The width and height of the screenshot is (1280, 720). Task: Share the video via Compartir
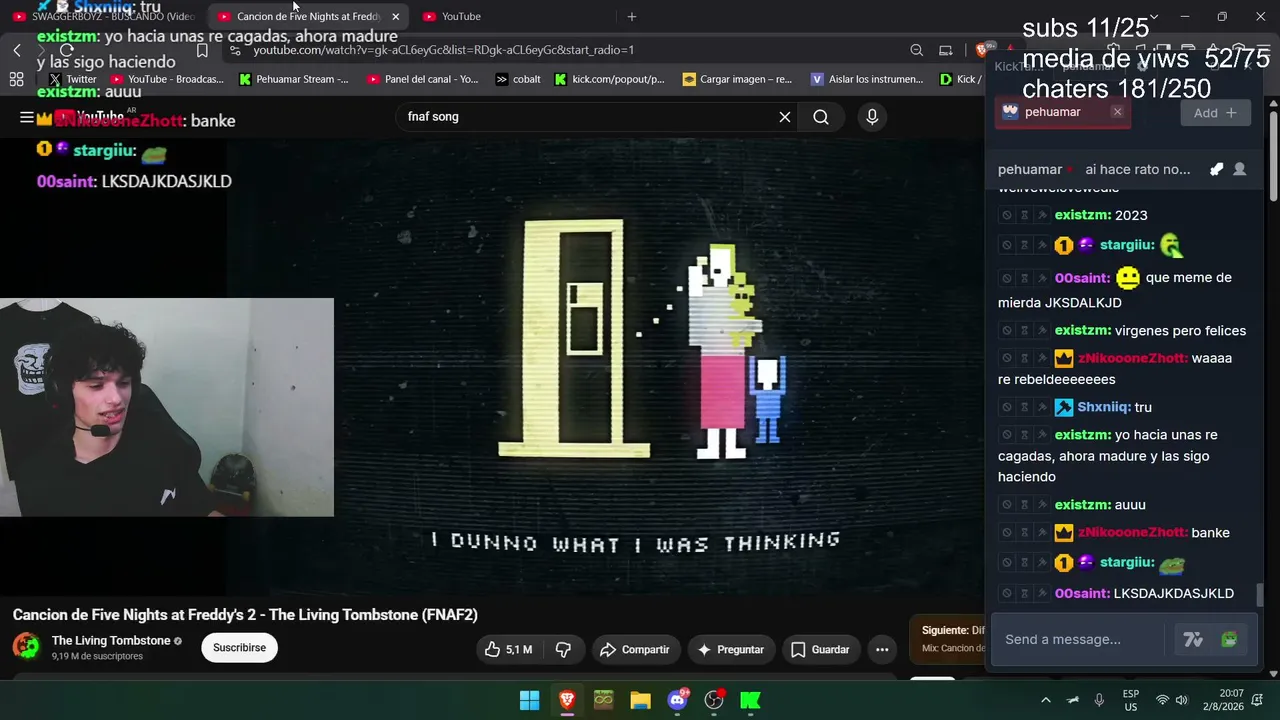(x=634, y=650)
